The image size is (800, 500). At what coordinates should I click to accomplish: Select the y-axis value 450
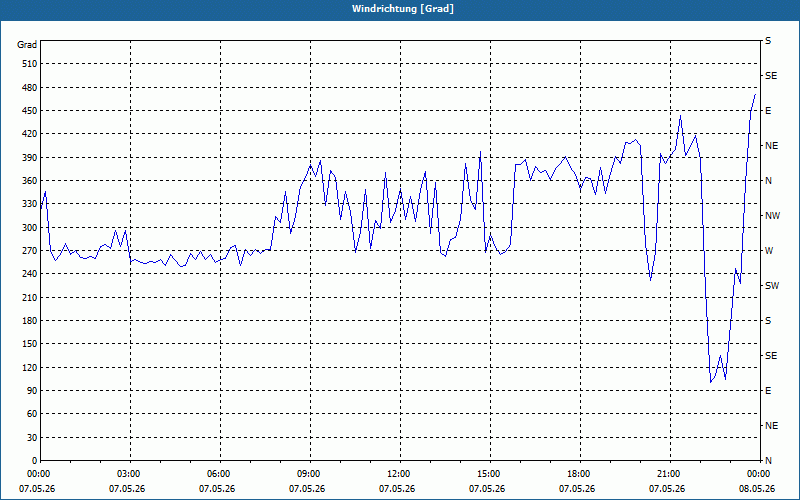pos(30,111)
